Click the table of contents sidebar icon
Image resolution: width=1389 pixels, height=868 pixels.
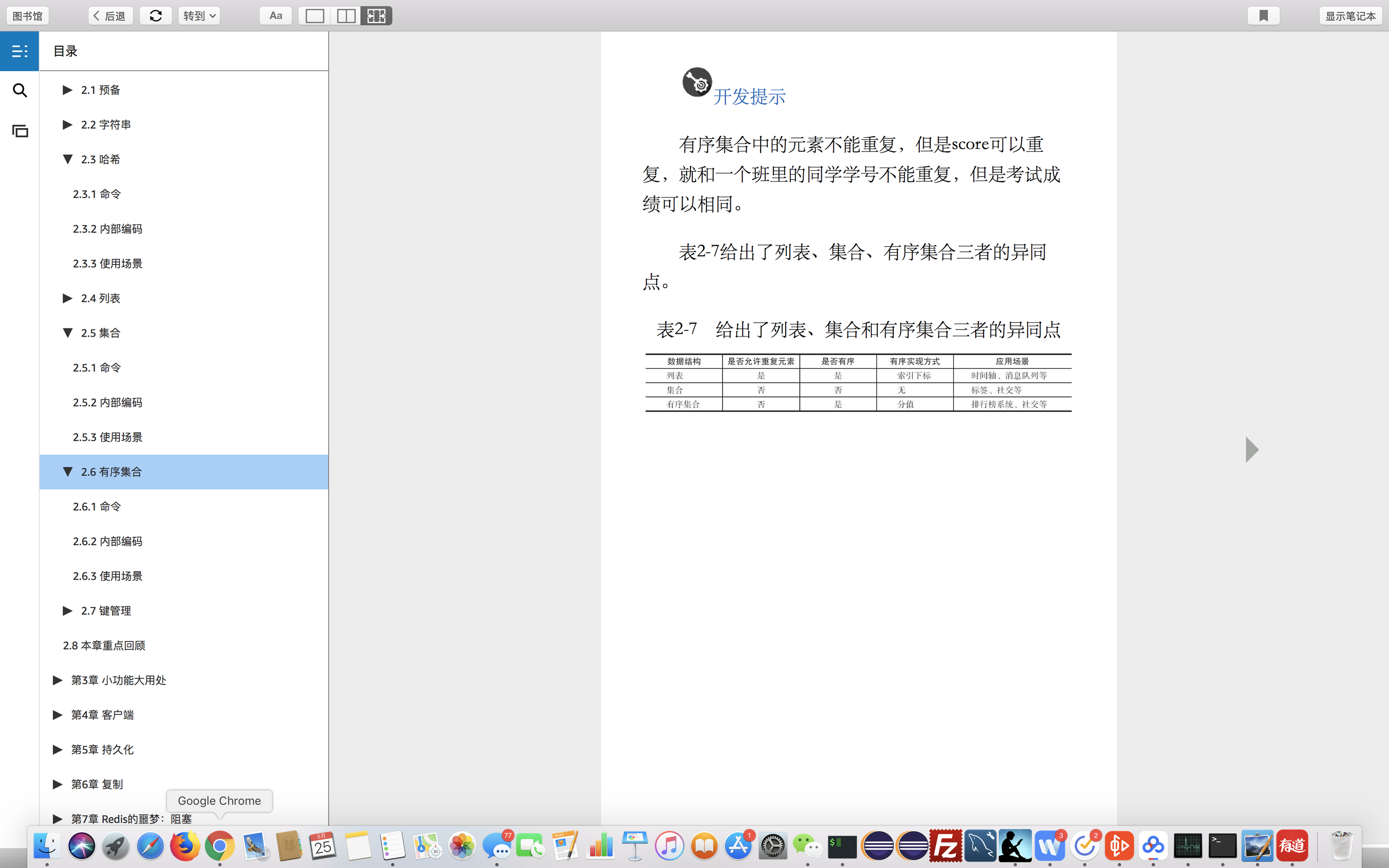(x=19, y=51)
